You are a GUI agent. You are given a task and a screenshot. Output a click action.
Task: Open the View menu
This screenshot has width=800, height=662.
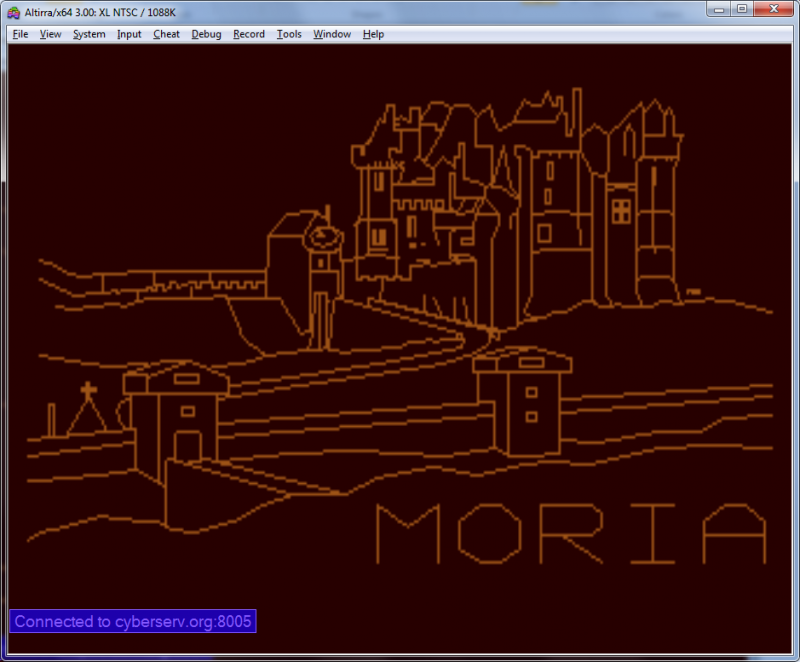51,34
